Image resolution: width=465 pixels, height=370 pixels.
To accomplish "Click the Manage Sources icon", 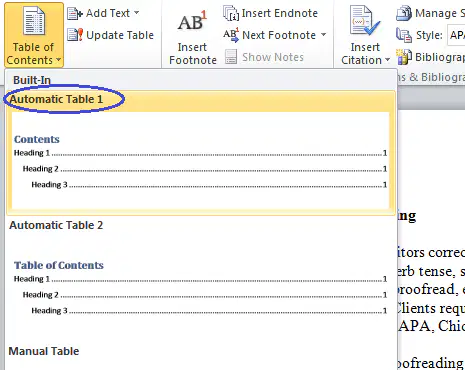I will [x=404, y=13].
